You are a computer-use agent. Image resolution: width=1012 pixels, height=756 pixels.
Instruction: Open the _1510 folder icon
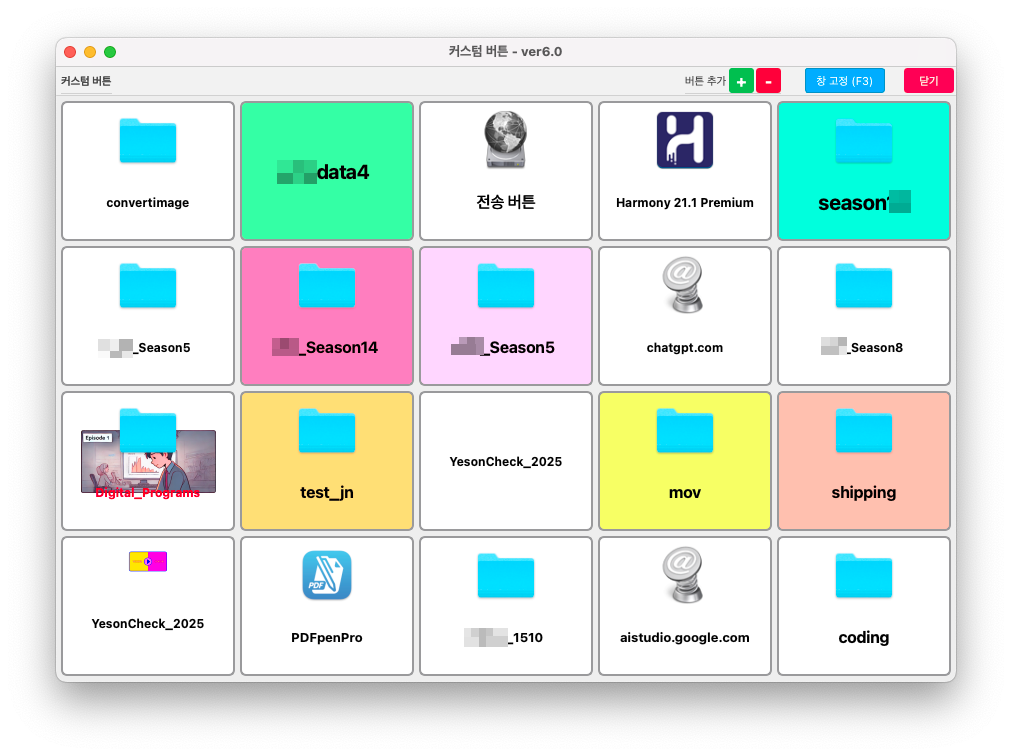click(x=505, y=575)
